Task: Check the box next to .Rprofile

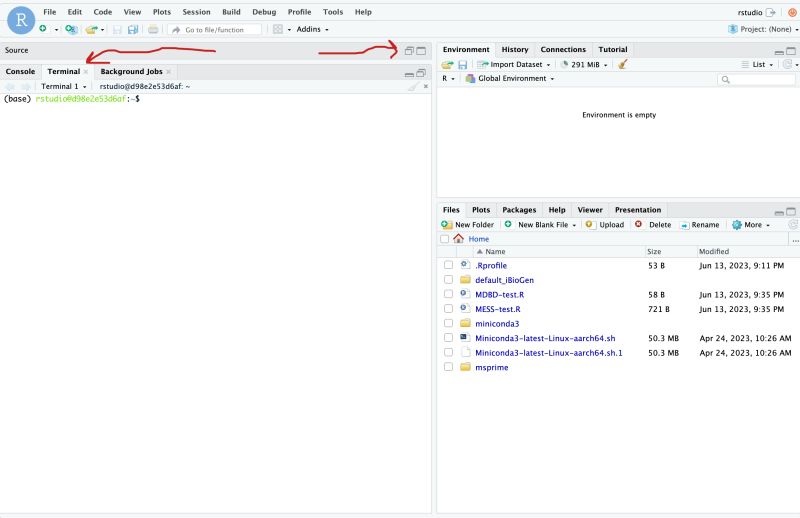Action: pyautogui.click(x=448, y=265)
